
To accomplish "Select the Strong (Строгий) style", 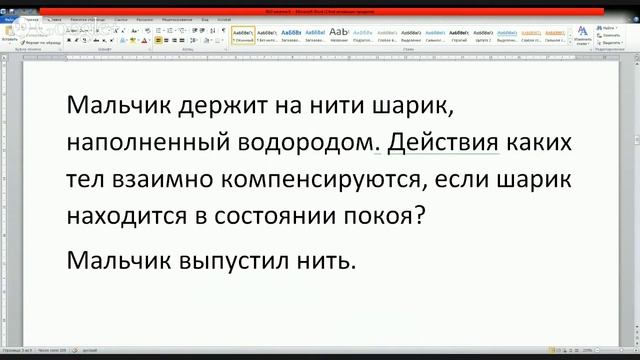I will click(x=459, y=35).
